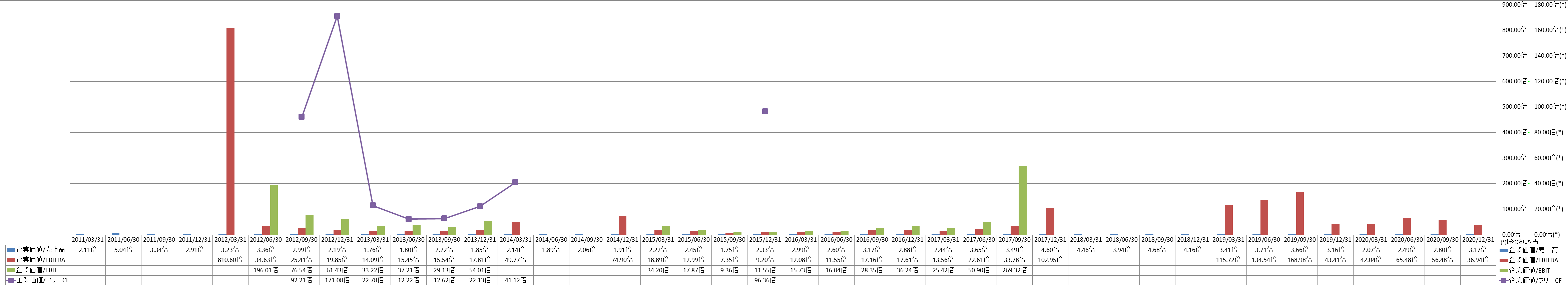Click the red EBITDA bar for 2014/12/31

coord(623,225)
